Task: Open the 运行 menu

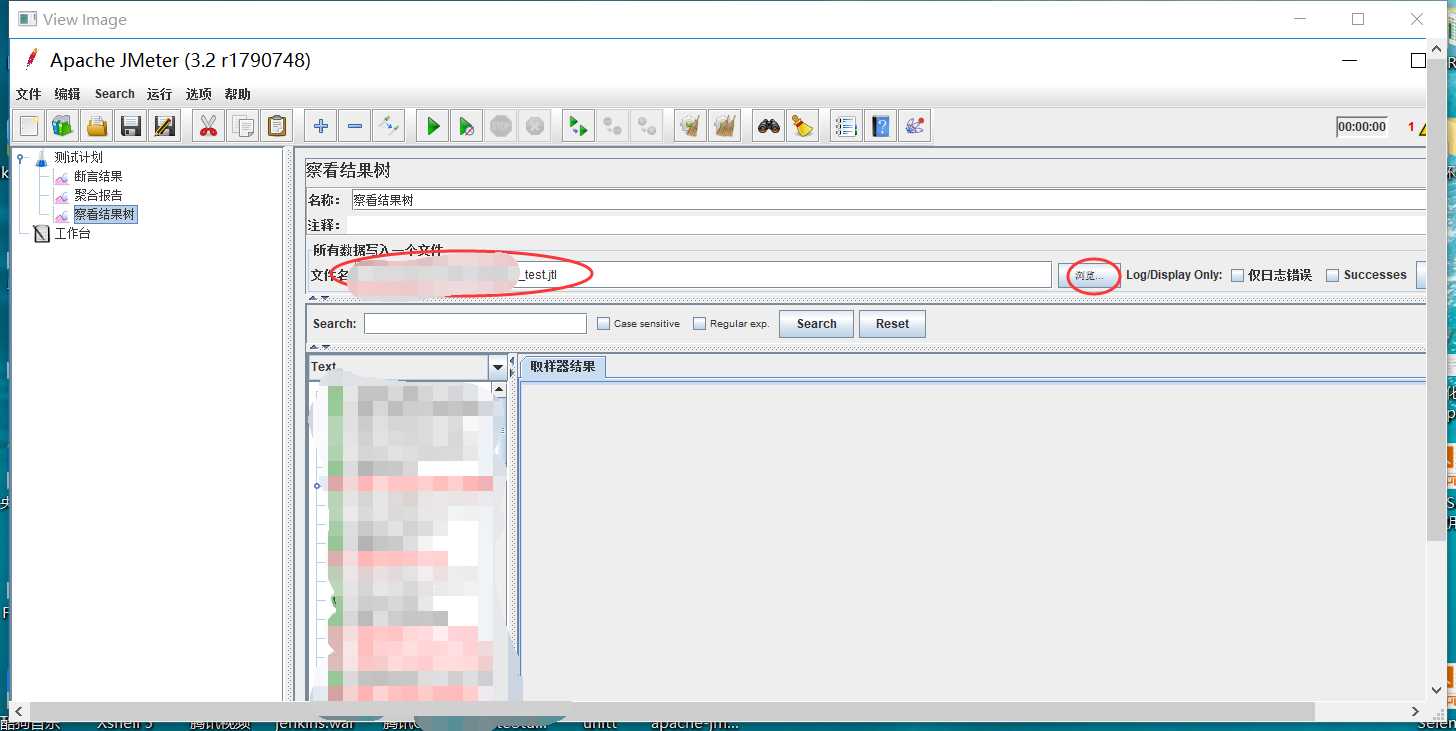Action: click(159, 94)
